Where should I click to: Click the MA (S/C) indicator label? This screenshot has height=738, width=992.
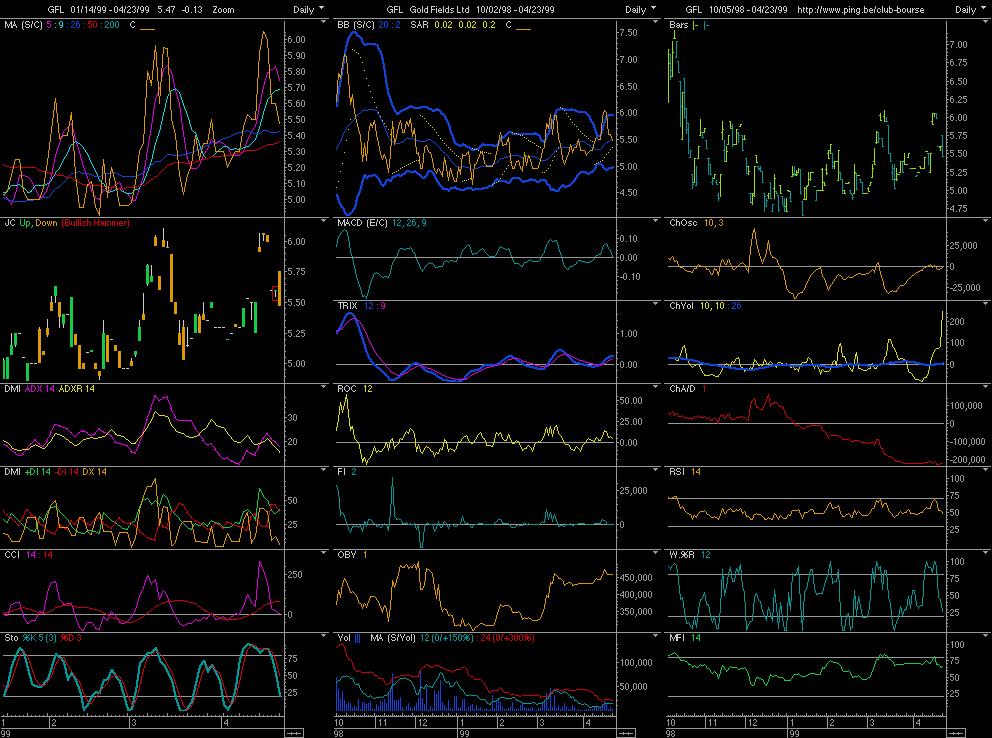pyautogui.click(x=23, y=25)
